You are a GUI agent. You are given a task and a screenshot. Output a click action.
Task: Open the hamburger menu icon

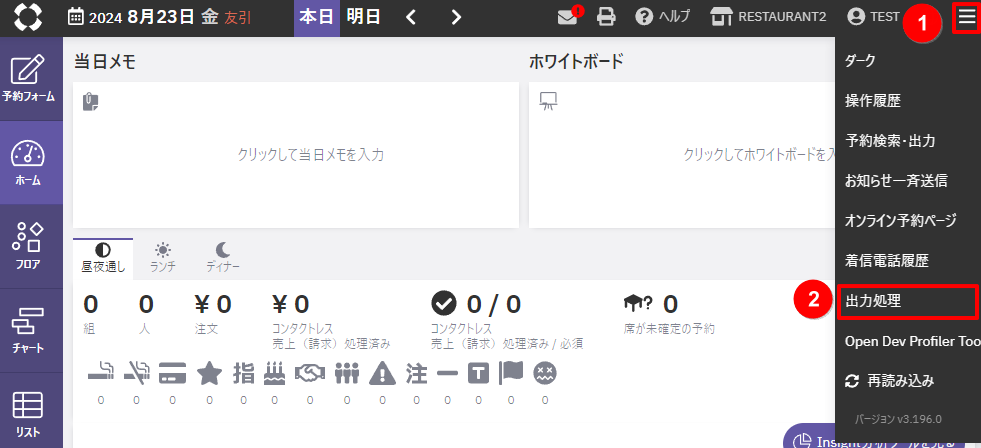(966, 17)
